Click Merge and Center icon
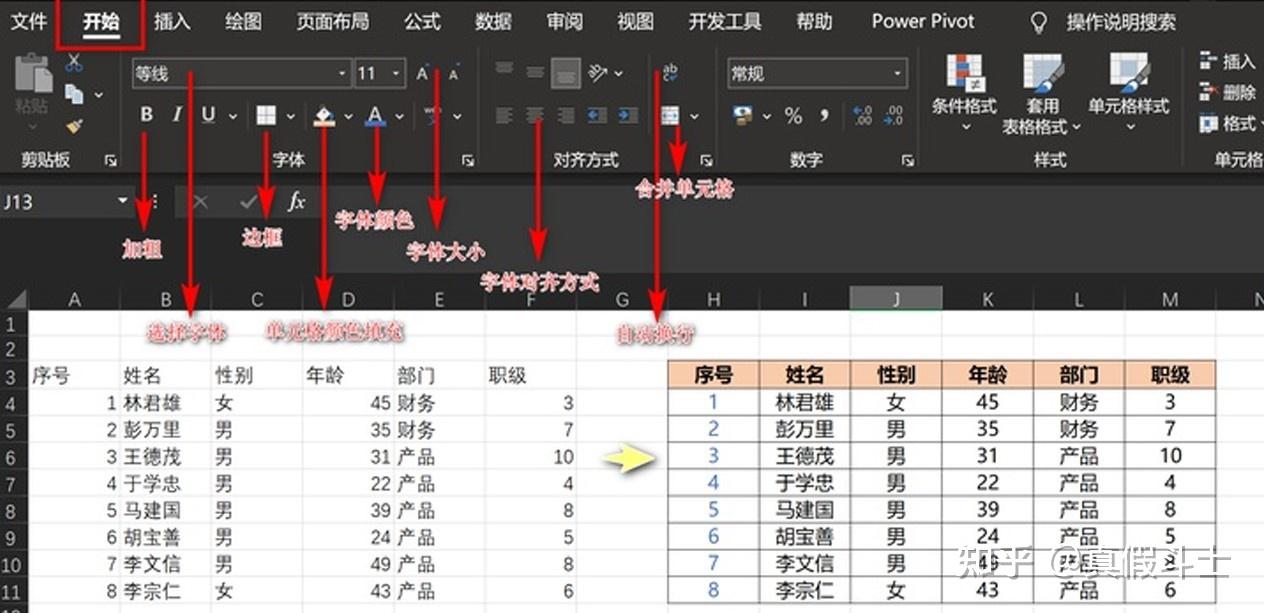This screenshot has height=613, width=1264. [670, 116]
